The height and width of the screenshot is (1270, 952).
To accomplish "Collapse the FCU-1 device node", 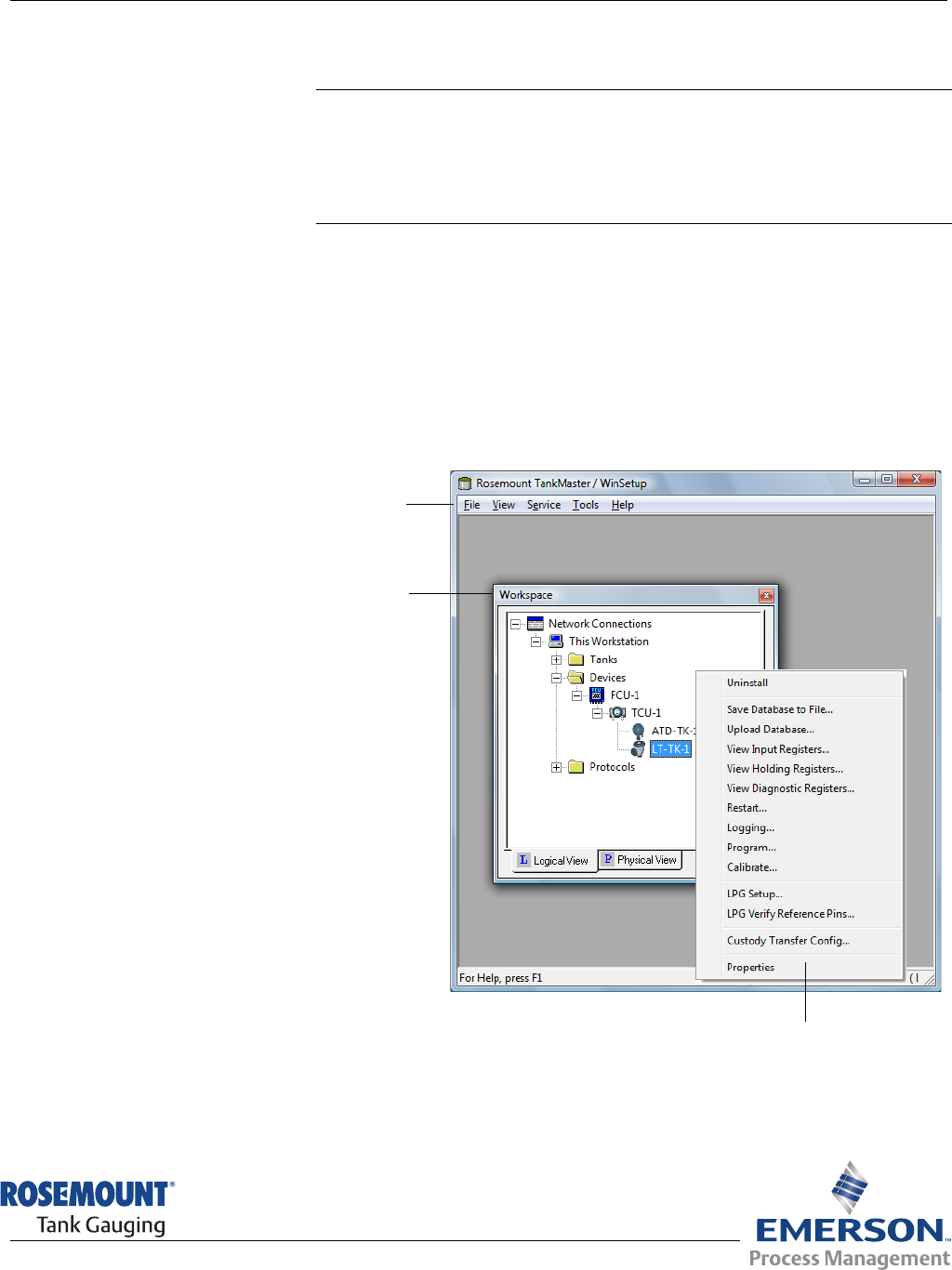I will pyautogui.click(x=577, y=695).
